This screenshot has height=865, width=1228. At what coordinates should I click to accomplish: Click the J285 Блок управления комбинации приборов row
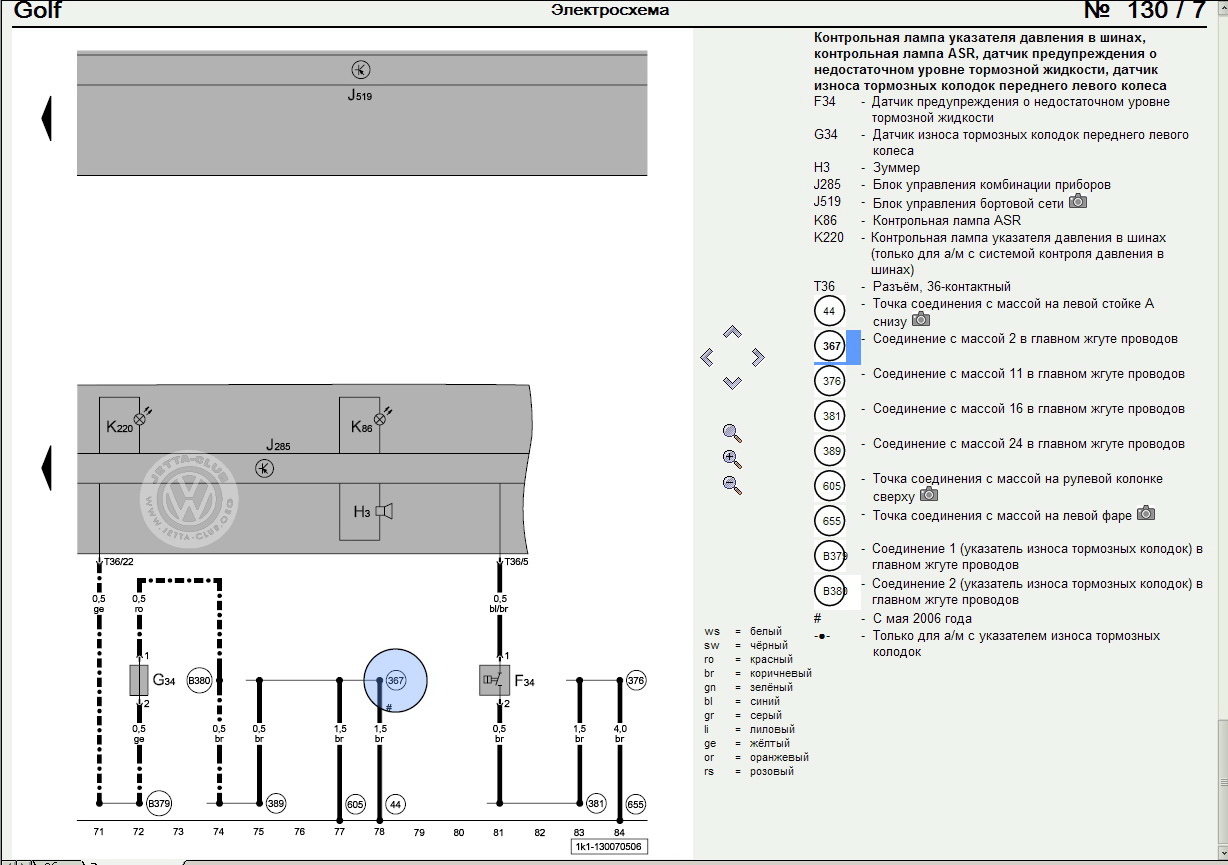tap(963, 184)
